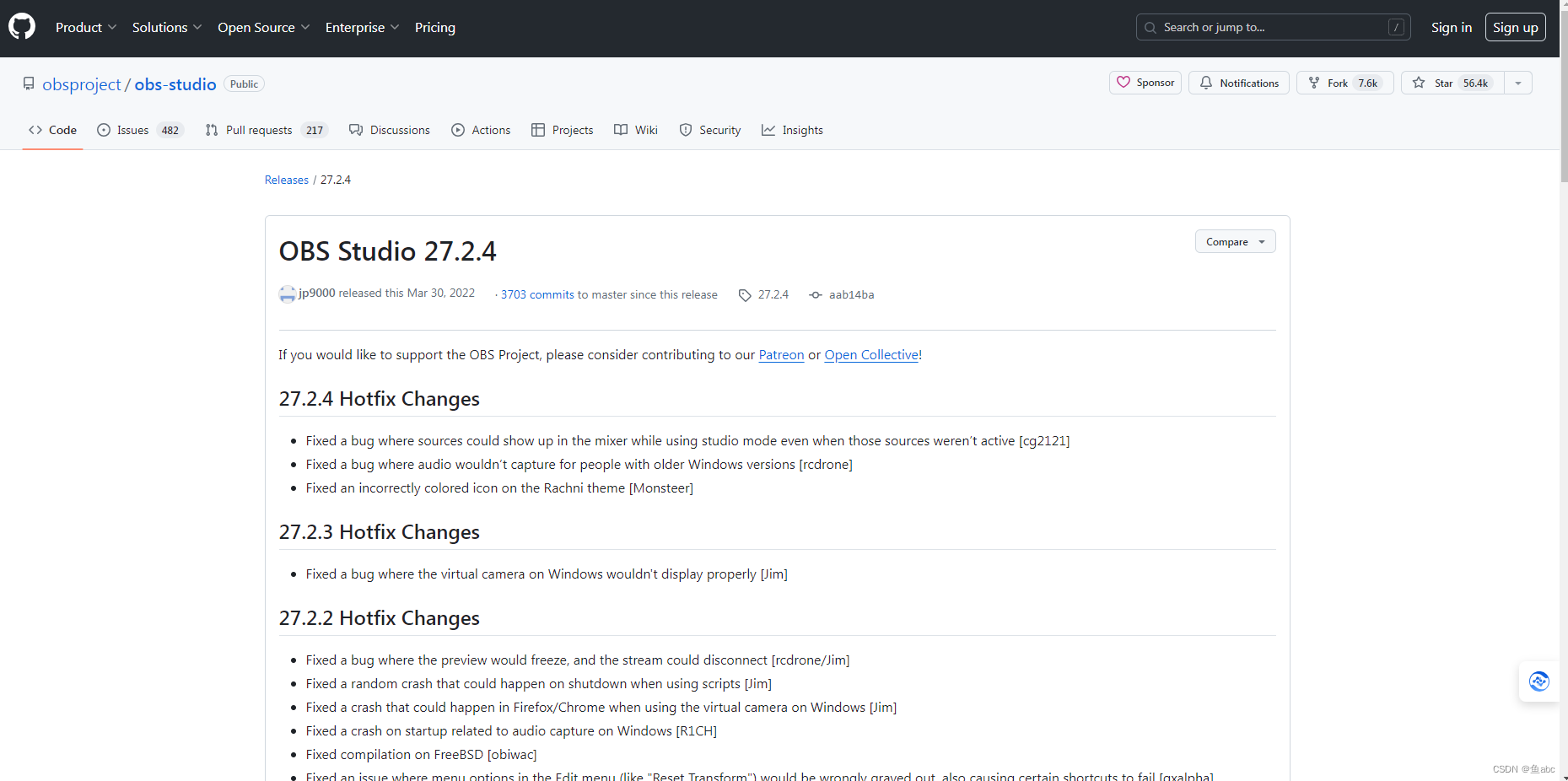The height and width of the screenshot is (781, 1568).
Task: Switch to the Code tab
Action: (x=52, y=130)
